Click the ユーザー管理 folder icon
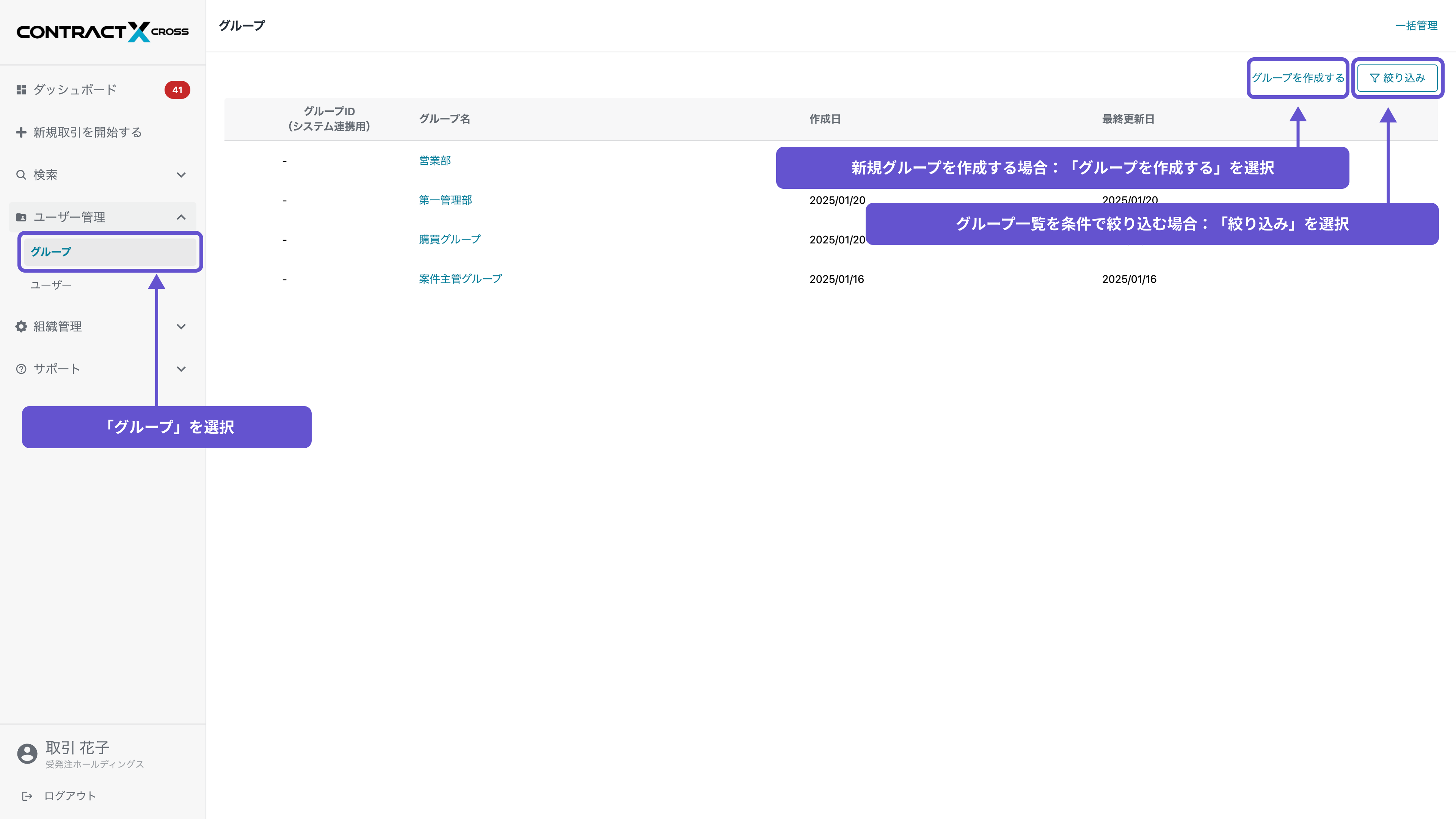Screen dimensions: 1456x819 click(21, 217)
